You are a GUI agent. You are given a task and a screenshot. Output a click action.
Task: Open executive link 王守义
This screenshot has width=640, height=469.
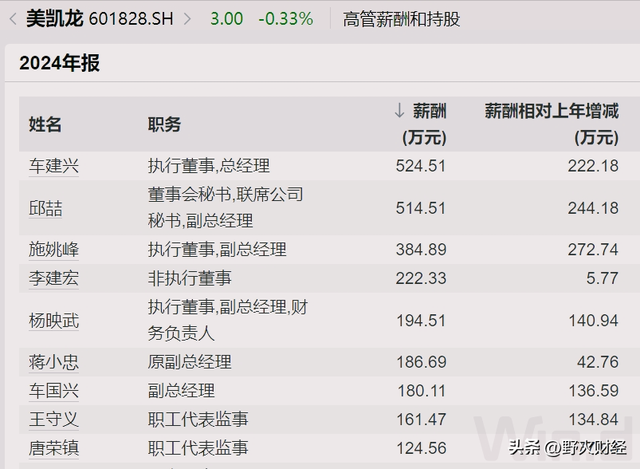coord(53,419)
